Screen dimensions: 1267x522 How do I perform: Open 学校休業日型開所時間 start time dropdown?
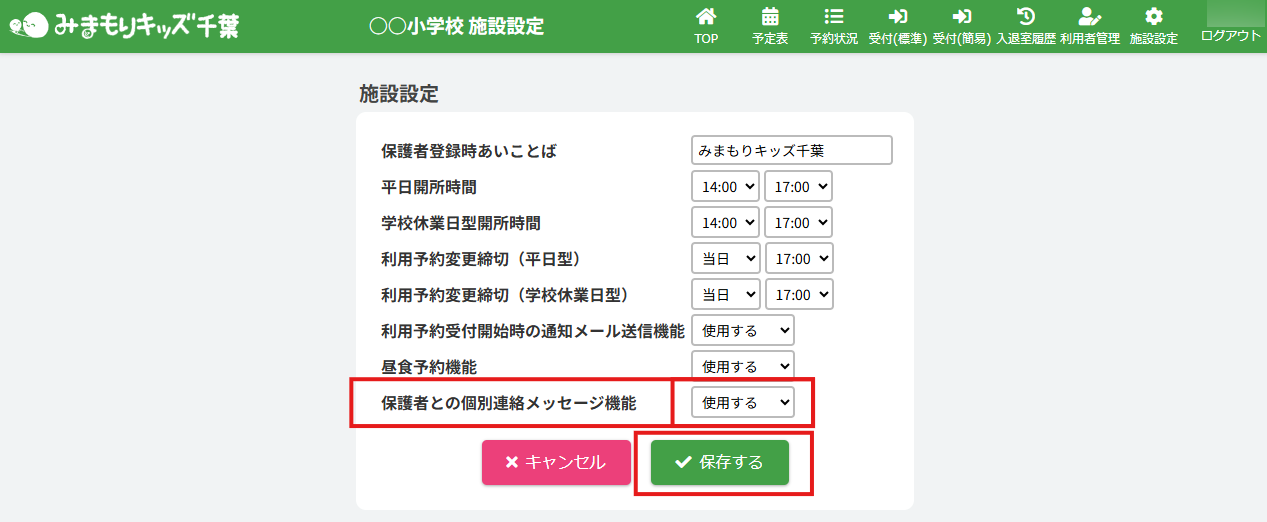tap(725, 222)
